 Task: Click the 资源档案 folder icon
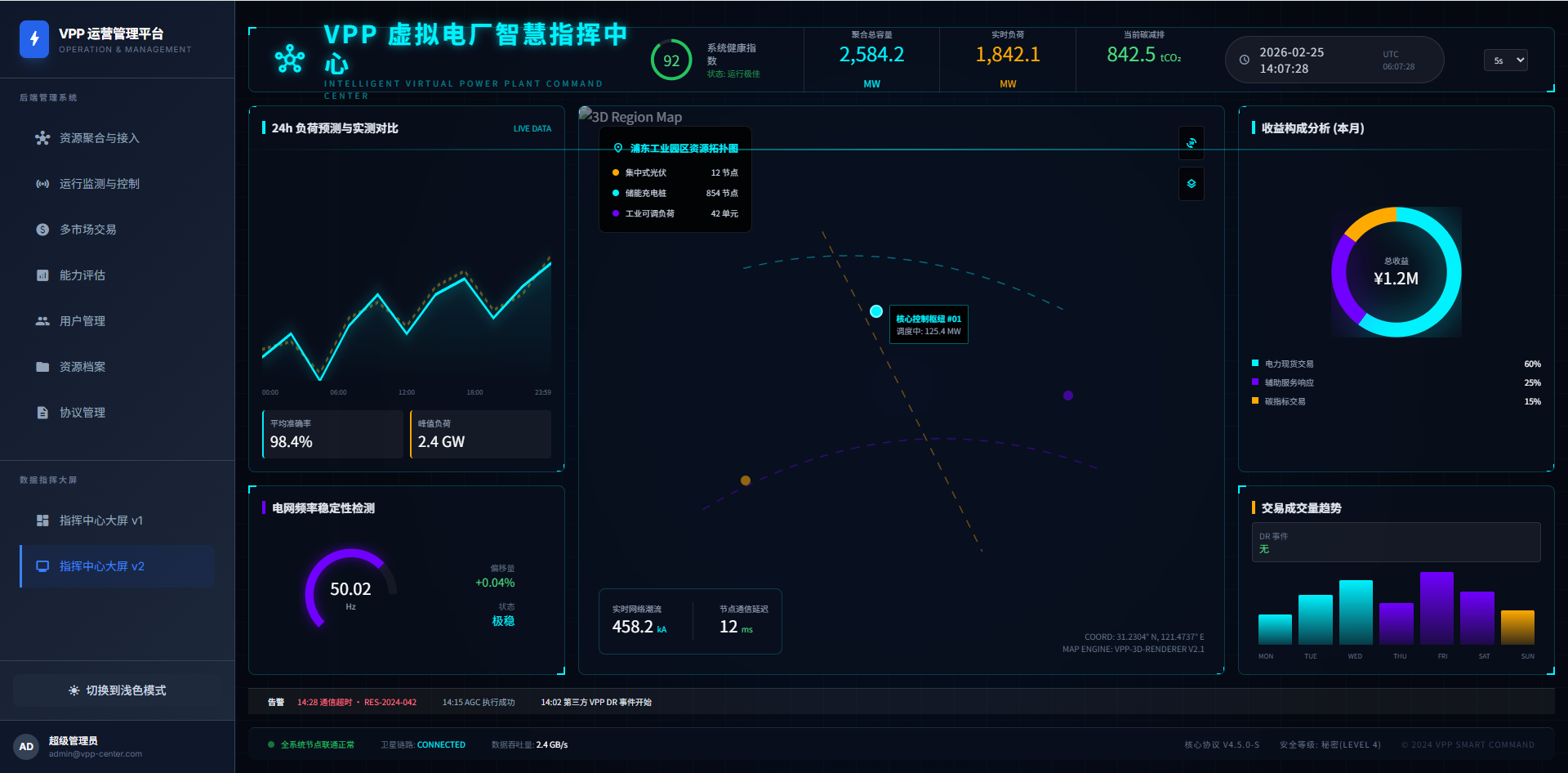tap(42, 367)
